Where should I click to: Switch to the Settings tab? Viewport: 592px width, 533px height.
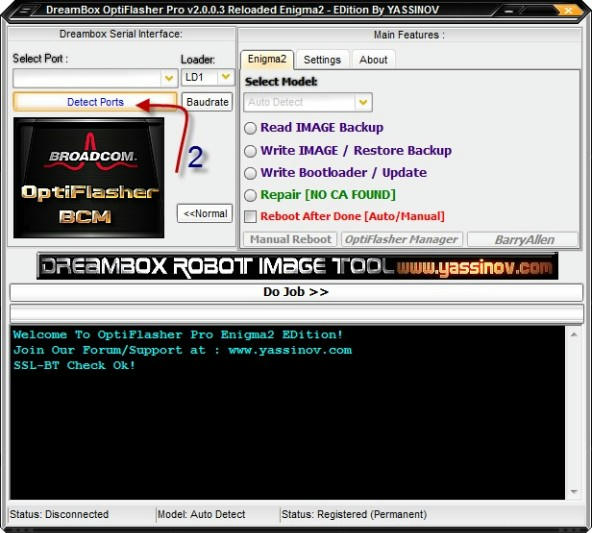coord(322,60)
